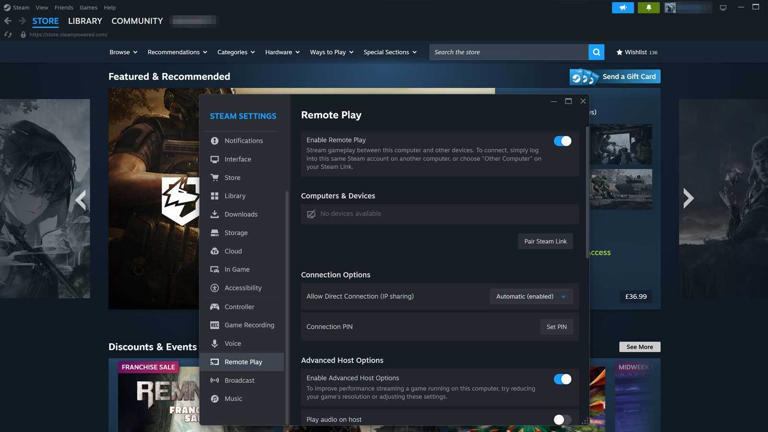Open the Games menu
Screen dimensions: 768x432
click(x=88, y=7)
